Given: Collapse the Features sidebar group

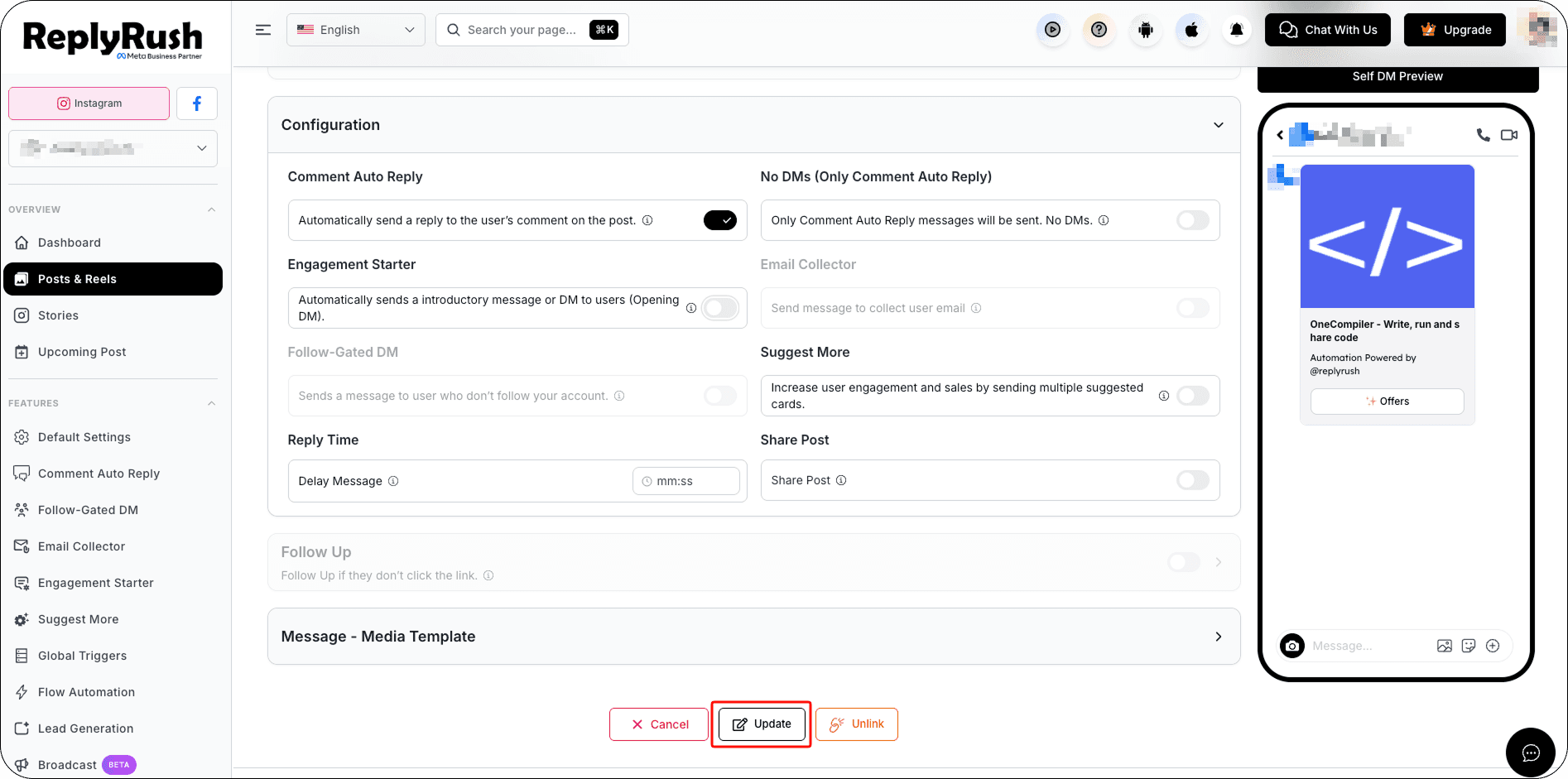Looking at the screenshot, I should coord(211,403).
